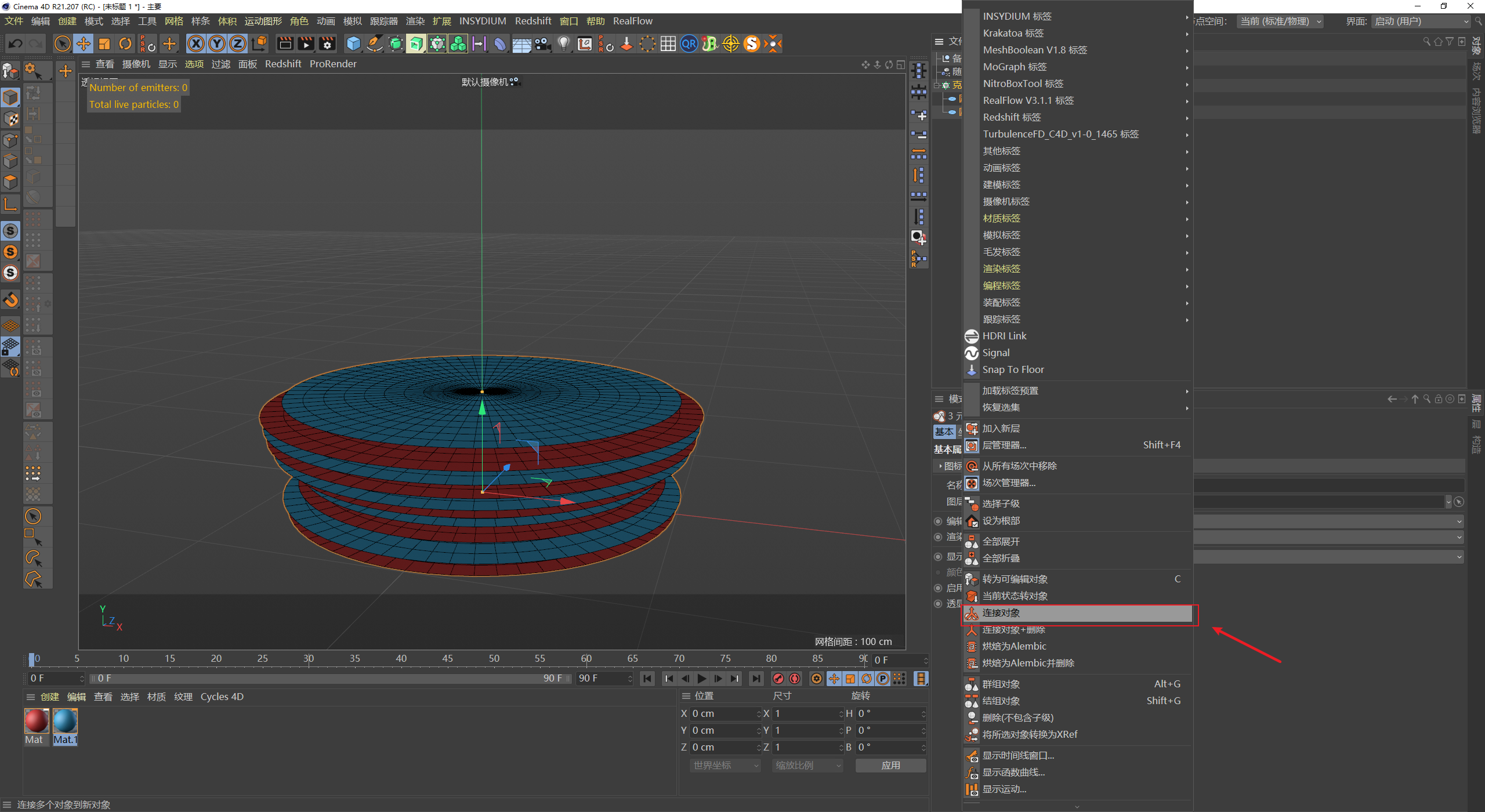Click Render to Picture Viewer icon
This screenshot has height=812, width=1485.
[x=306, y=43]
